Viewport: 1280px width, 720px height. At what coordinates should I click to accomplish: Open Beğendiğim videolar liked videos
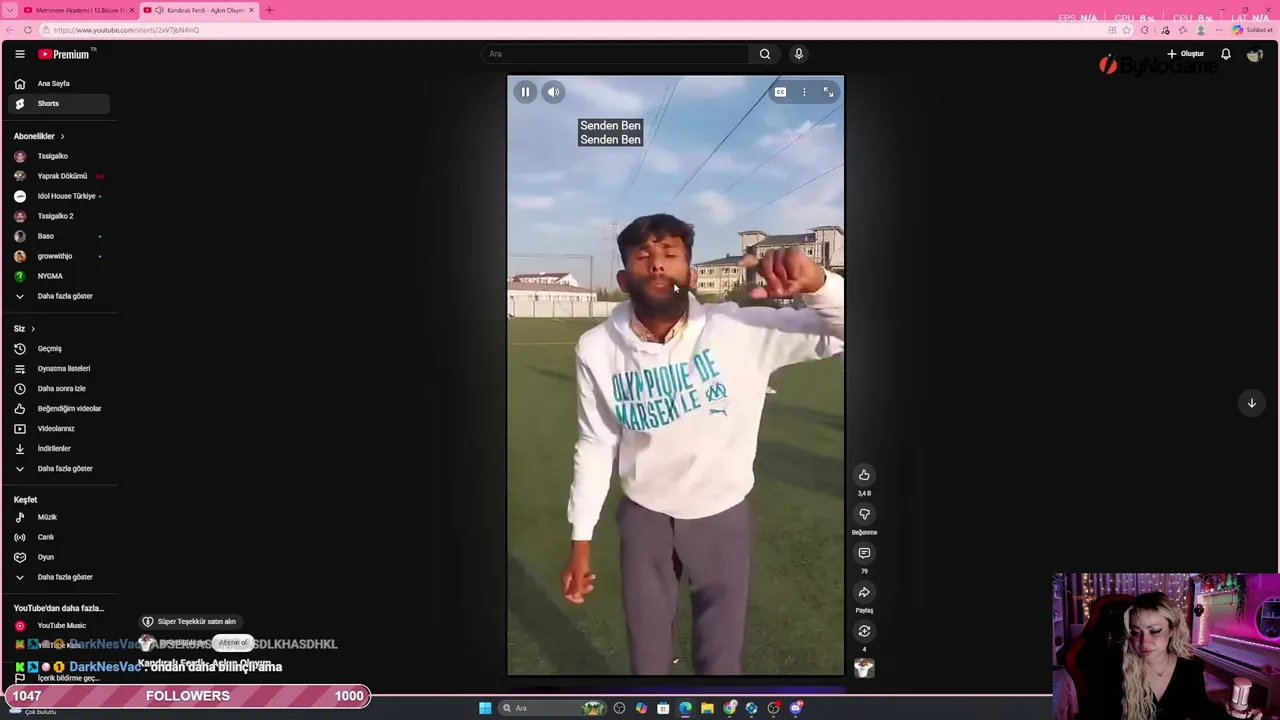(x=58, y=409)
